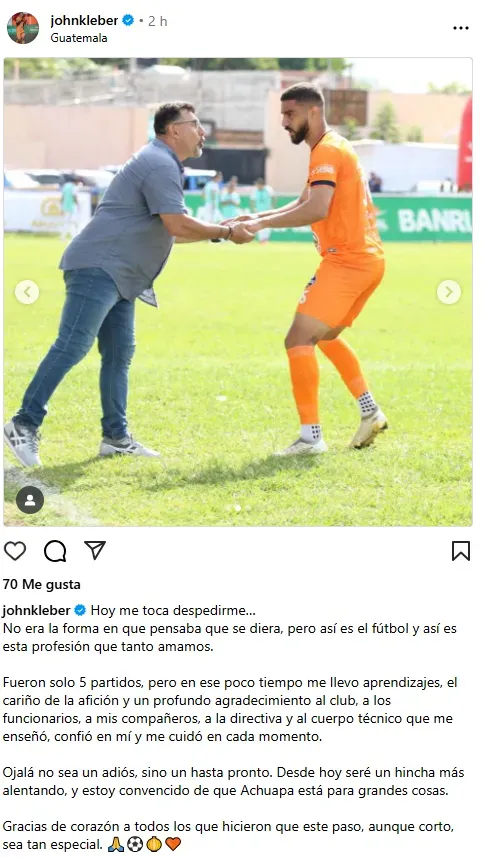Open johnkleber username in the caption
Image resolution: width=493 pixels, height=858 pixels.
(37, 610)
